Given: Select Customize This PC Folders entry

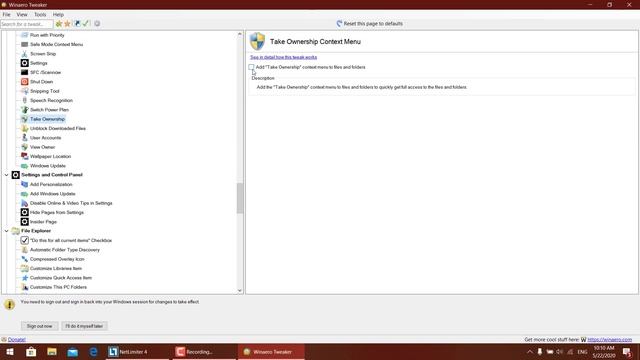Looking at the screenshot, I should (x=58, y=287).
